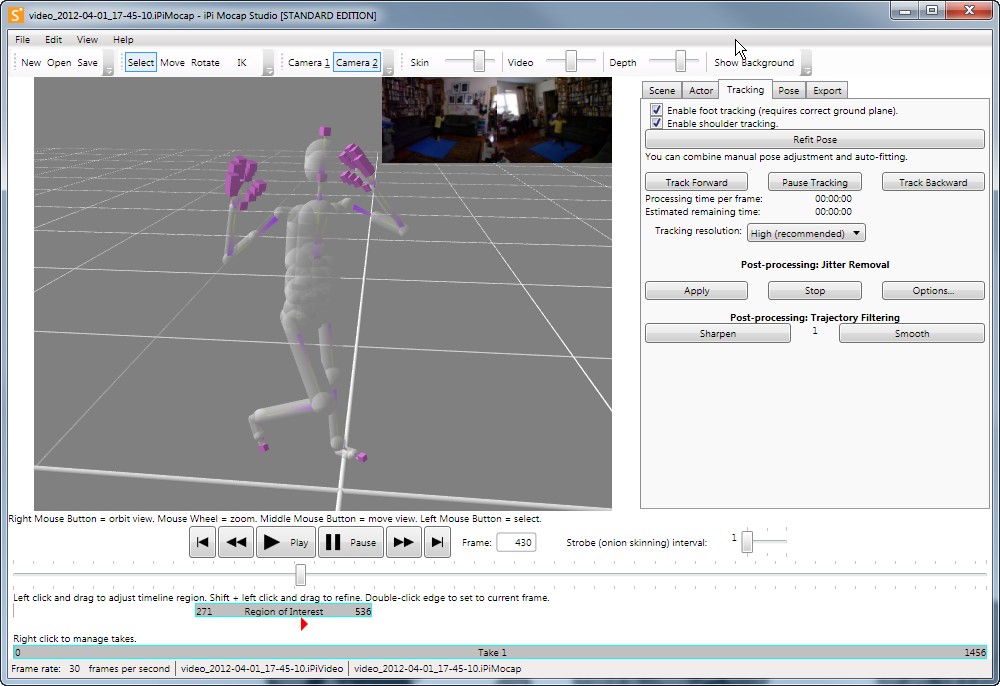Click Track Backward button
Viewport: 1000px width, 686px height.
pyautogui.click(x=933, y=182)
